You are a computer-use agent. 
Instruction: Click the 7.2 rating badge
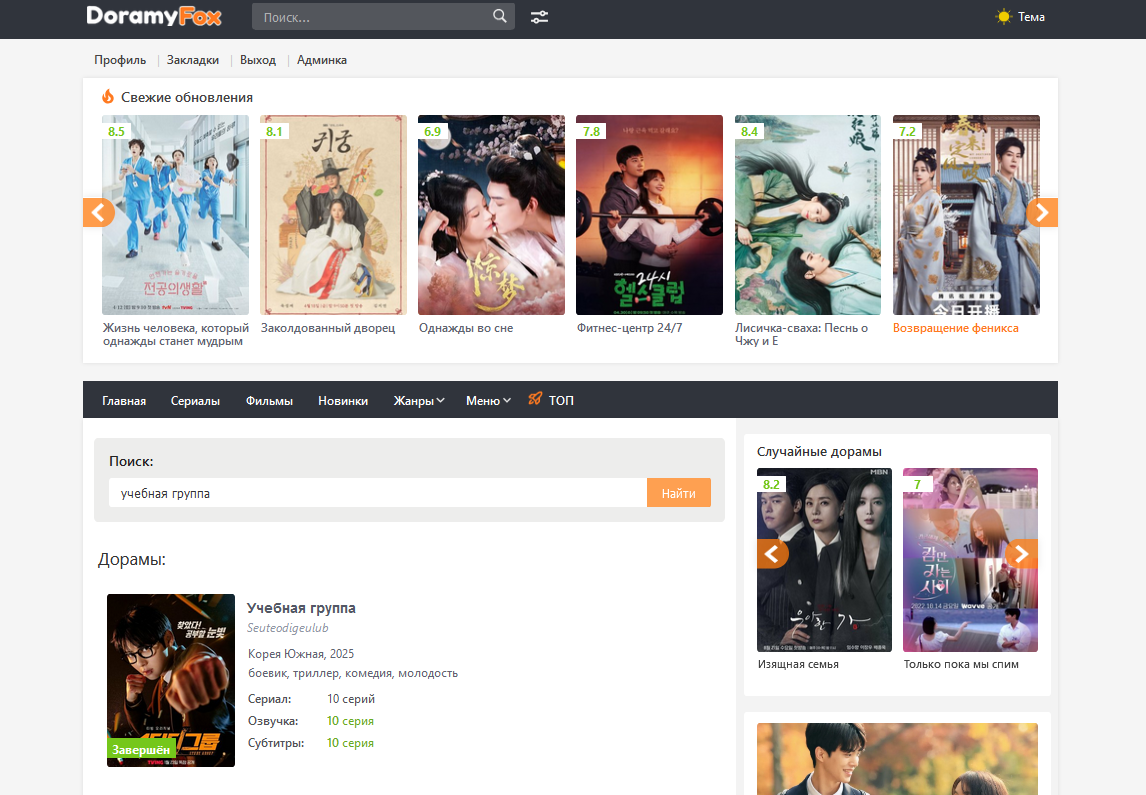point(907,132)
